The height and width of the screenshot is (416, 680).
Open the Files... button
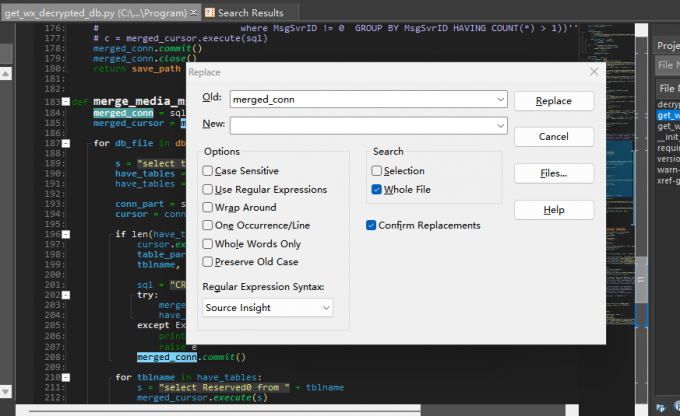[554, 174]
